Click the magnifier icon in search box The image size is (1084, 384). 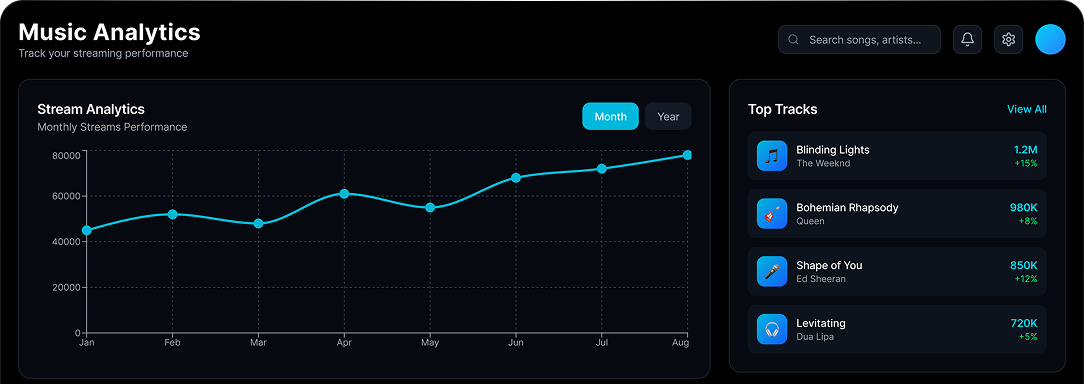(794, 39)
